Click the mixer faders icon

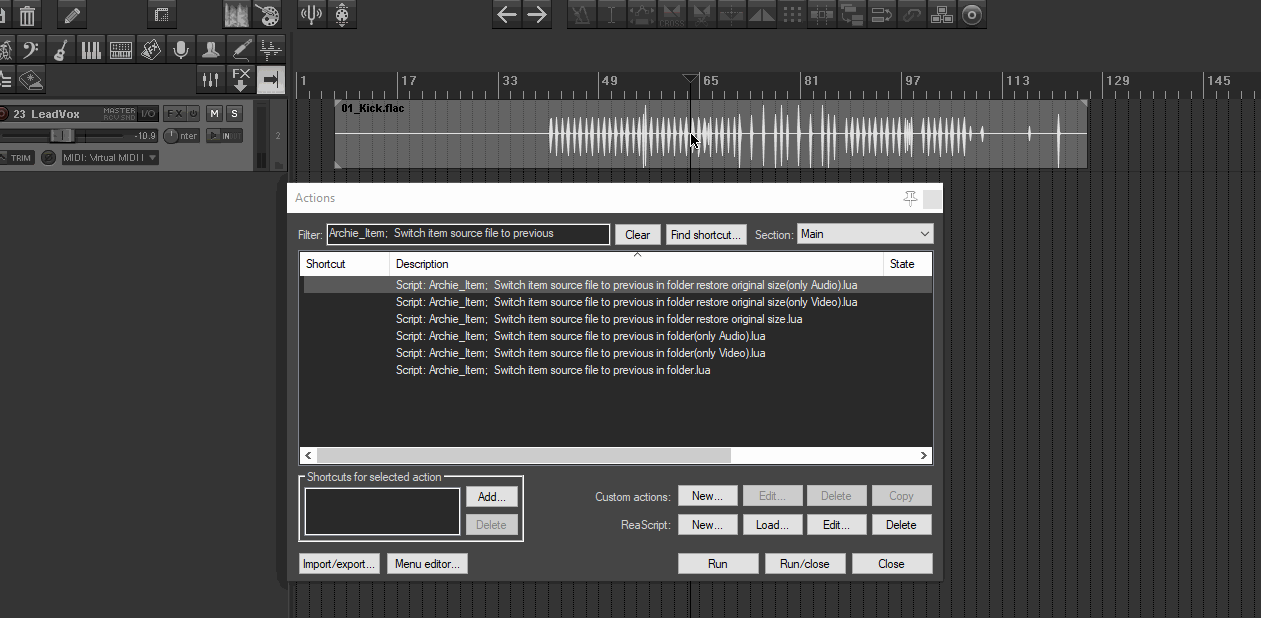coord(210,80)
